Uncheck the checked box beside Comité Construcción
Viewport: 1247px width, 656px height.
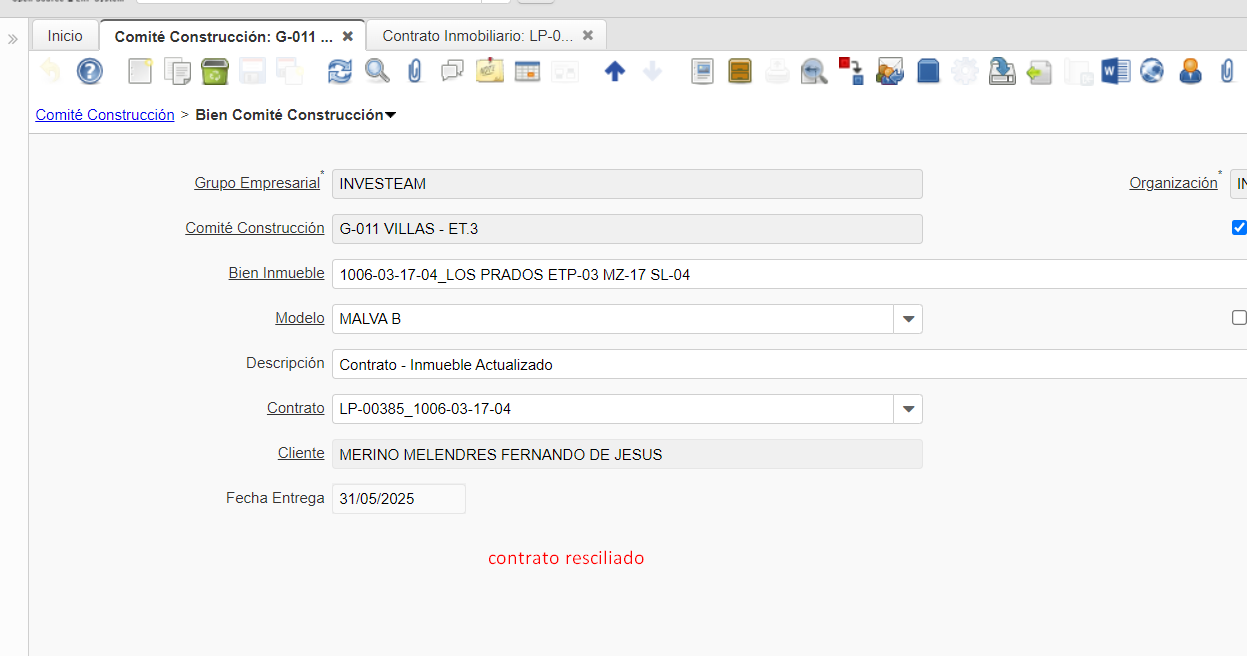[1239, 228]
